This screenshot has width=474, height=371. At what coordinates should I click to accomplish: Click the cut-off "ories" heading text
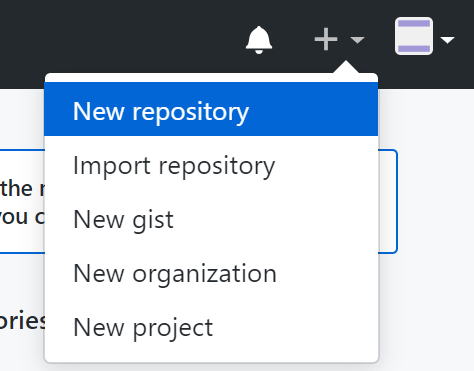pos(22,321)
